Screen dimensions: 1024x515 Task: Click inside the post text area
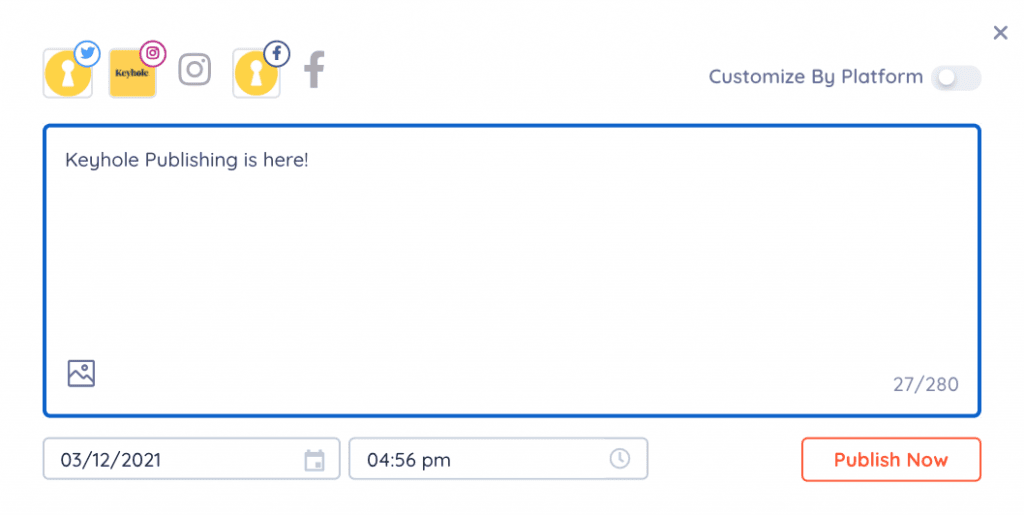click(x=512, y=270)
